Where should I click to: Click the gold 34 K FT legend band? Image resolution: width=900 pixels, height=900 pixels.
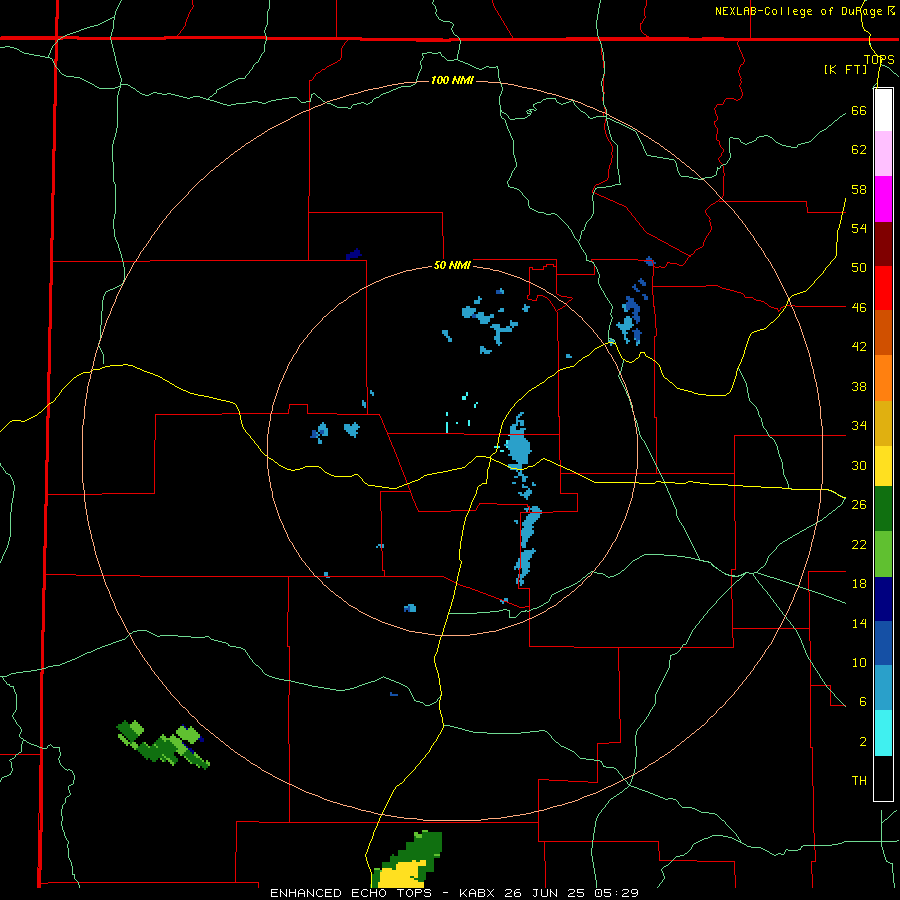point(883,423)
